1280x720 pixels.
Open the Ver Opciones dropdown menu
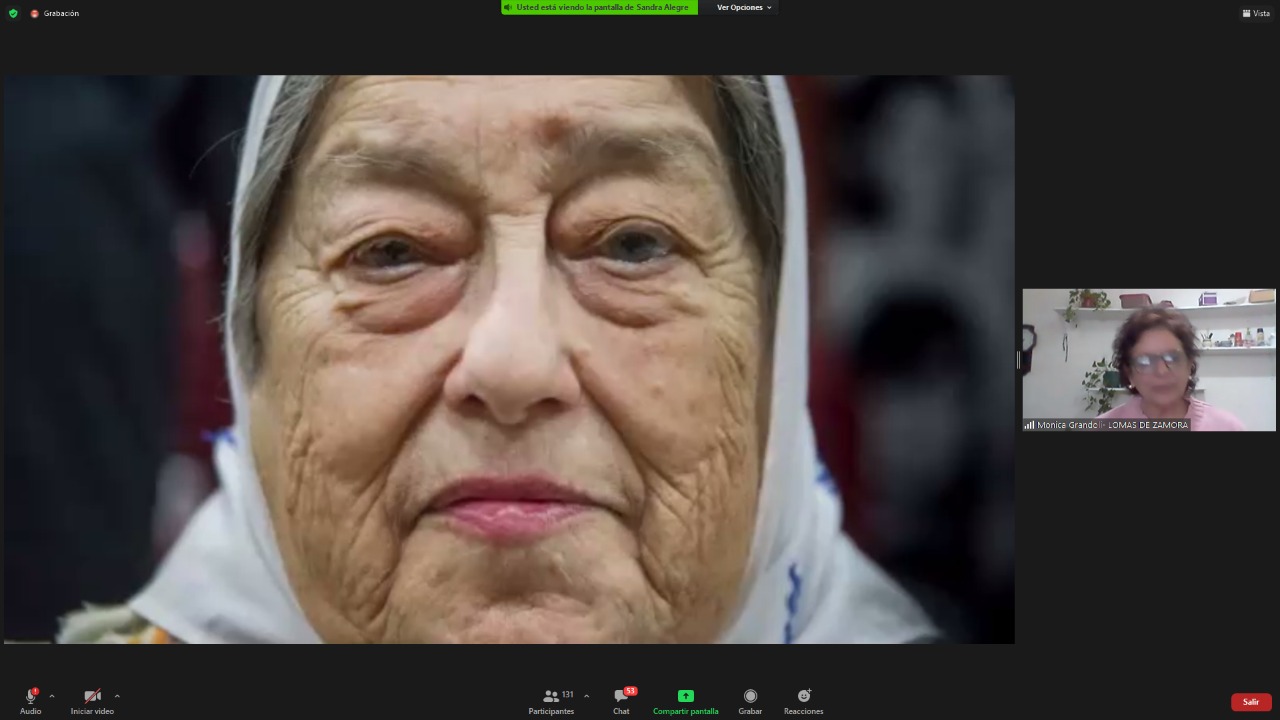point(744,7)
